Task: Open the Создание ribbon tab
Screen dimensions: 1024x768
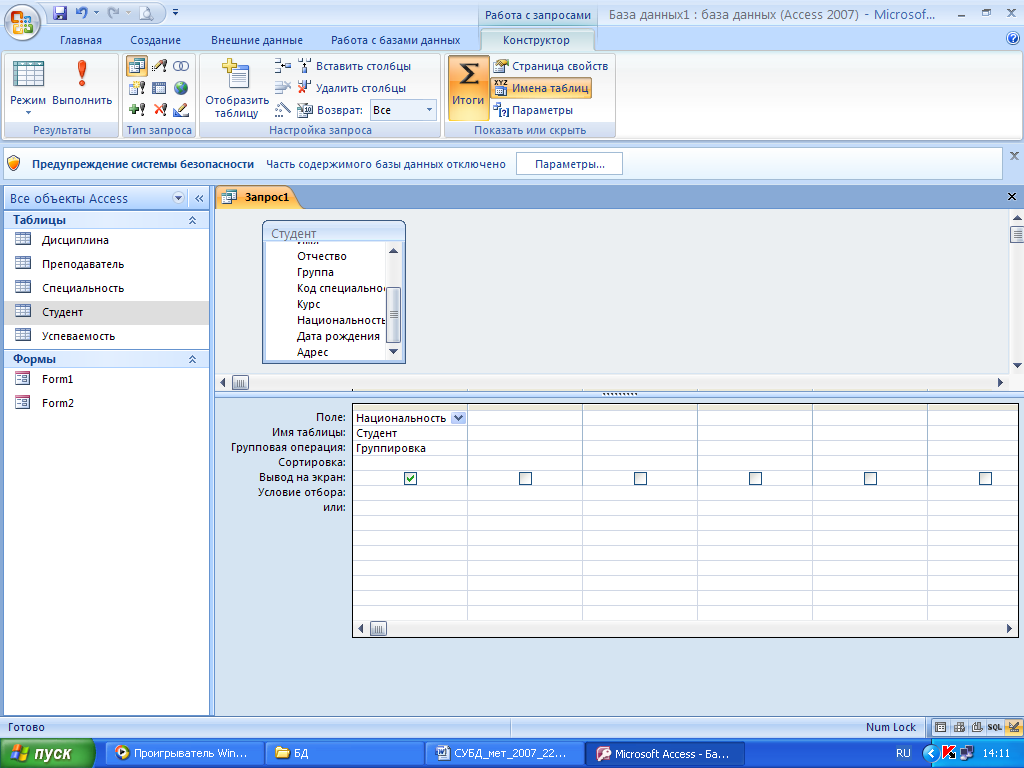Action: (155, 40)
